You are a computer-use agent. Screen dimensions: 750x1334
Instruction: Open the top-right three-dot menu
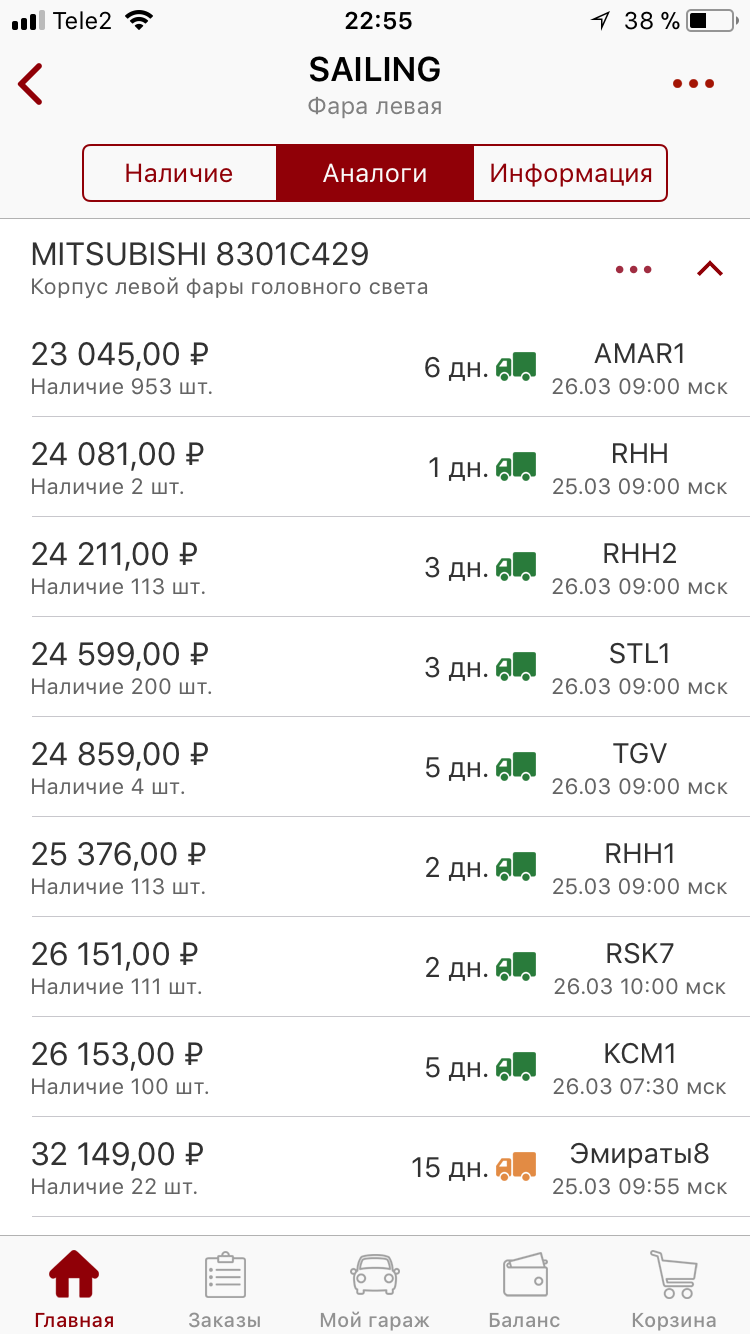click(x=693, y=84)
